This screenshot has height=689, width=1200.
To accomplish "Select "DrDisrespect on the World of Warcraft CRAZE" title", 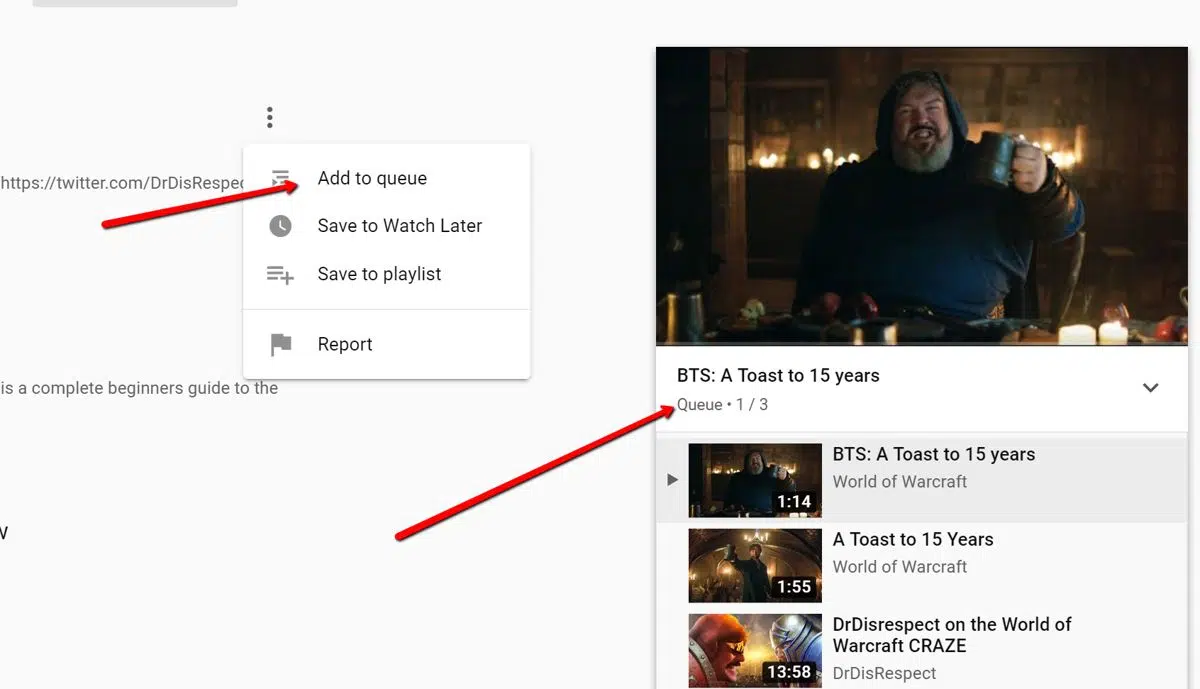I will tap(952, 634).
